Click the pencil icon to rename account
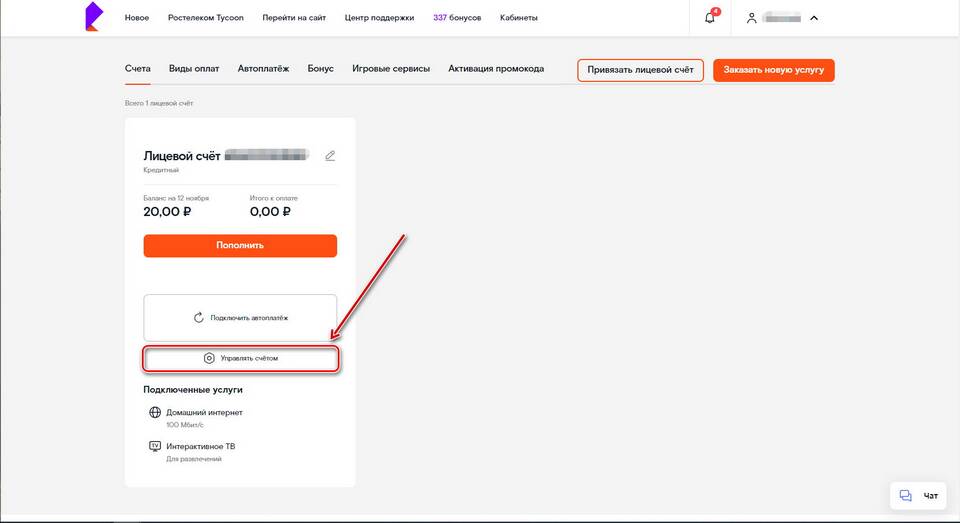Image resolution: width=960 pixels, height=523 pixels. (x=330, y=156)
